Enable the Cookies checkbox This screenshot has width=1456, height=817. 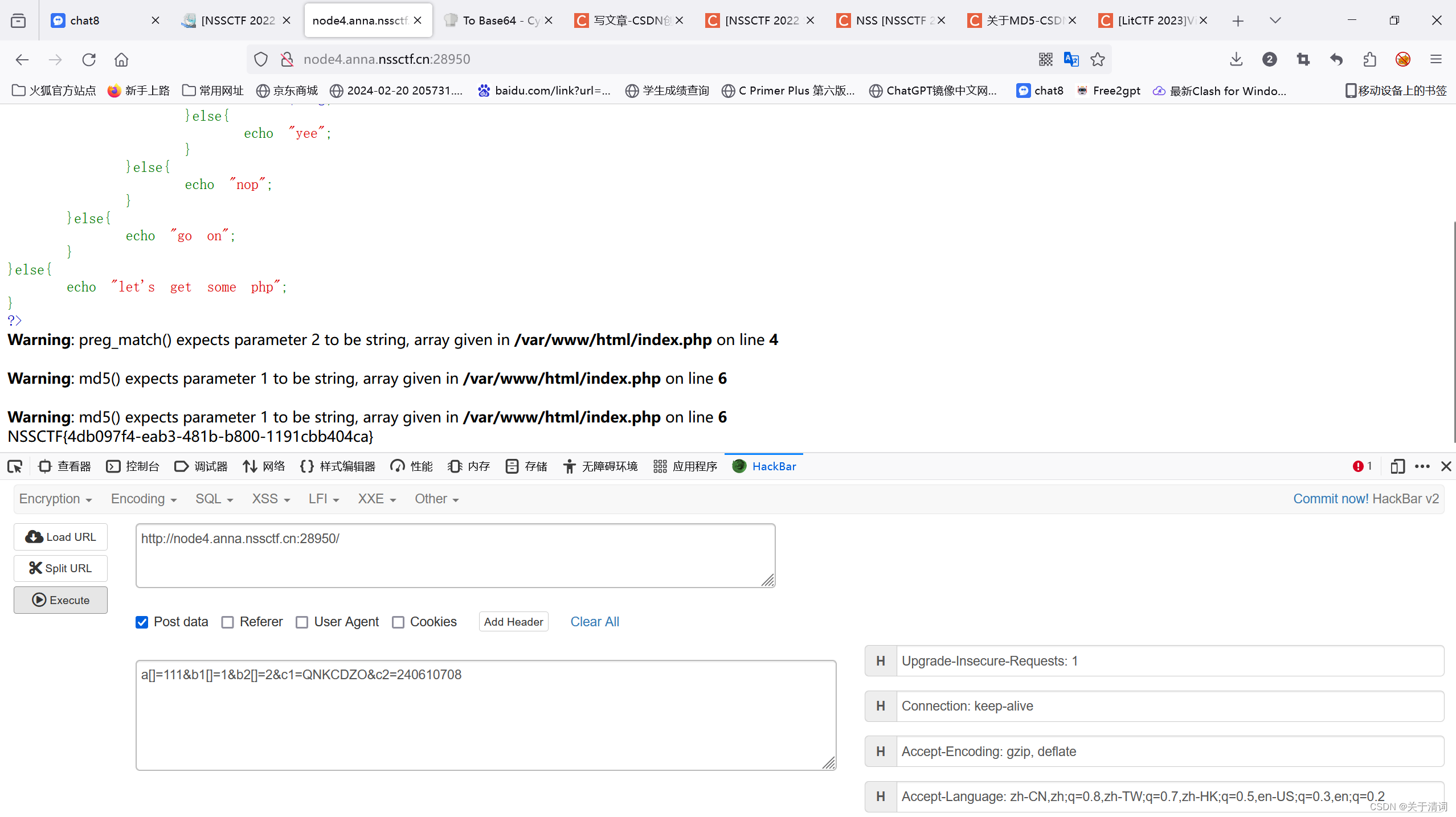pos(398,622)
